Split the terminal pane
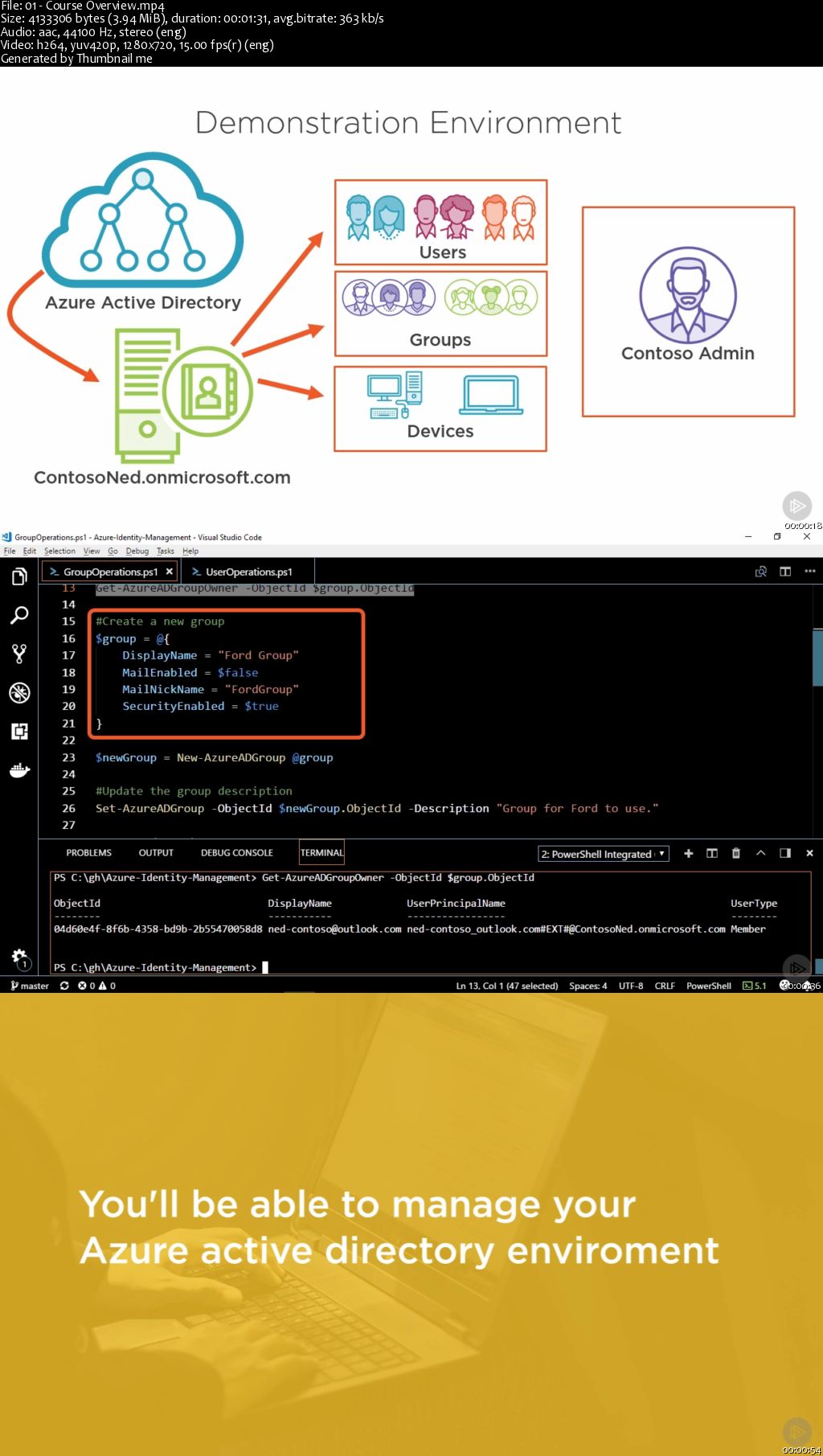 coord(712,853)
